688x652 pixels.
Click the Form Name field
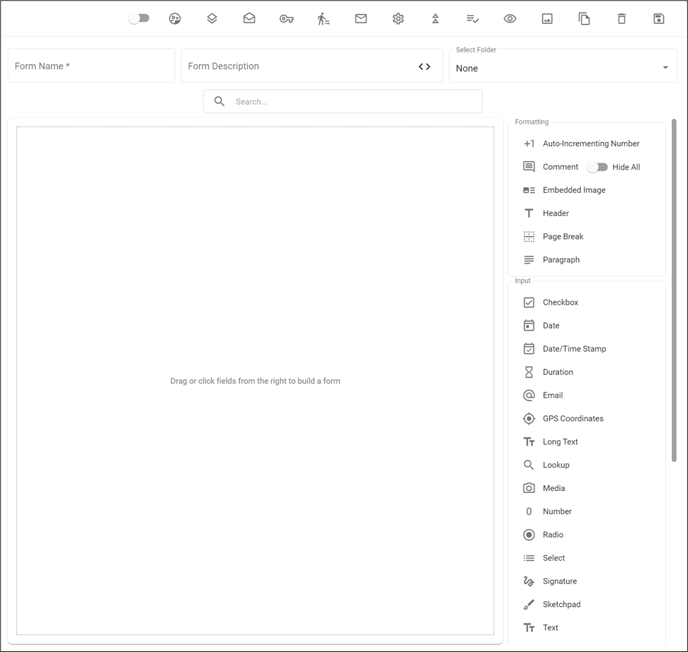(x=91, y=66)
